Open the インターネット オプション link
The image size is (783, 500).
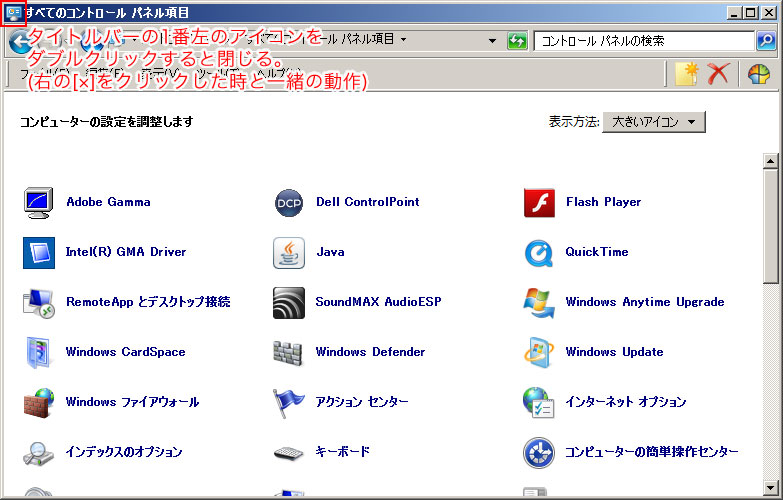(x=625, y=402)
